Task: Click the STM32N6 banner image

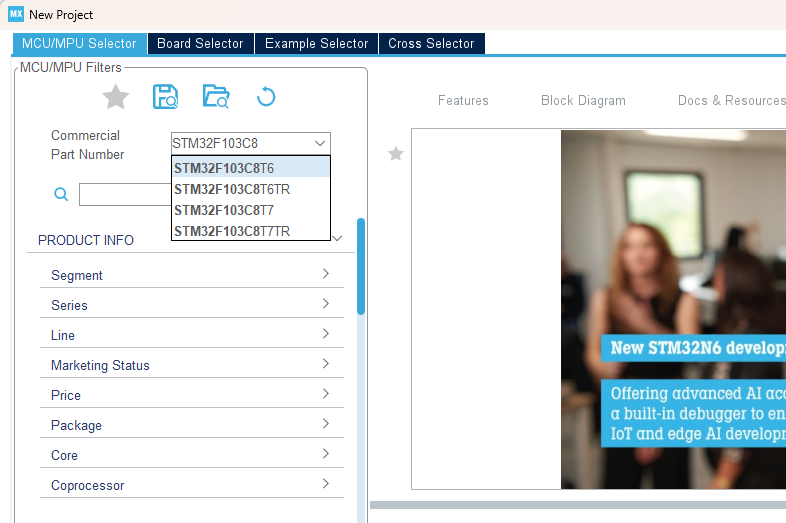Action: pos(673,309)
